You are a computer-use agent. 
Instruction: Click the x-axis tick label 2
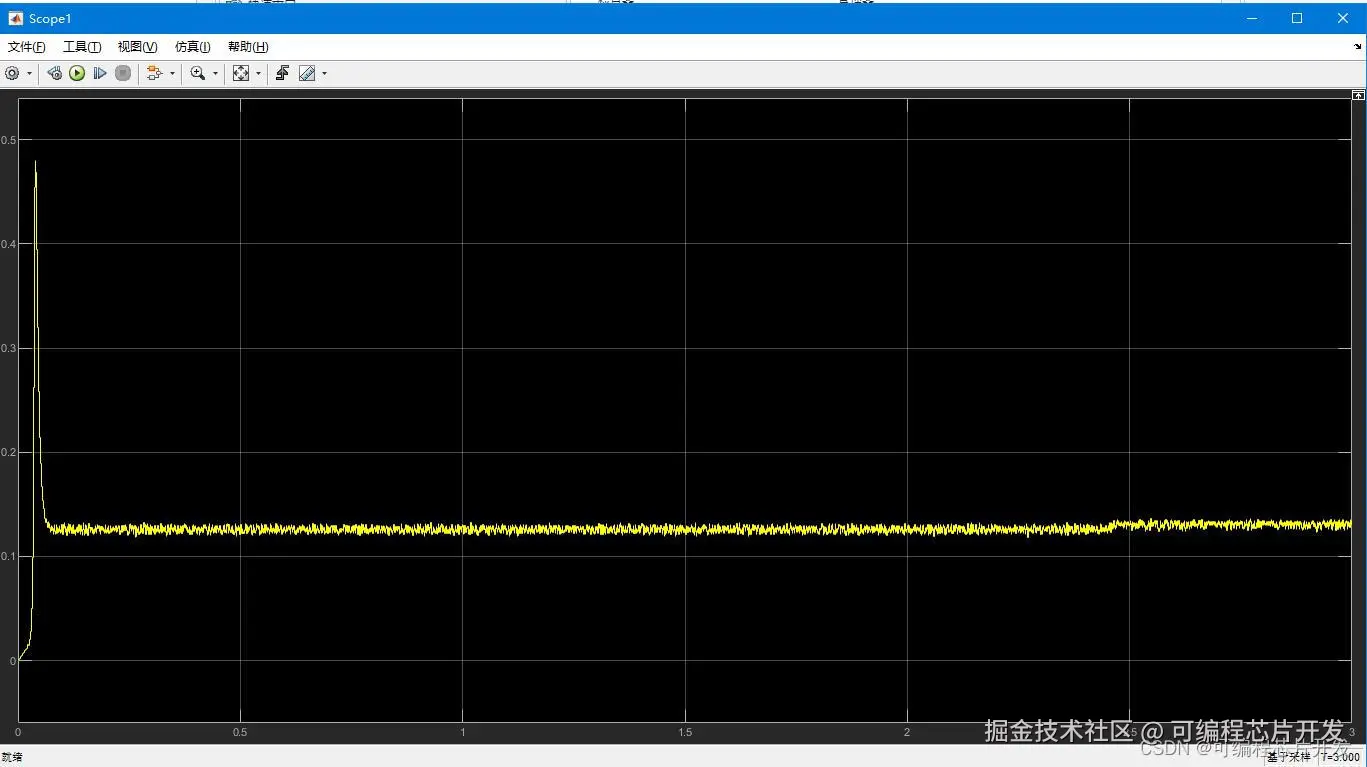pyautogui.click(x=907, y=732)
